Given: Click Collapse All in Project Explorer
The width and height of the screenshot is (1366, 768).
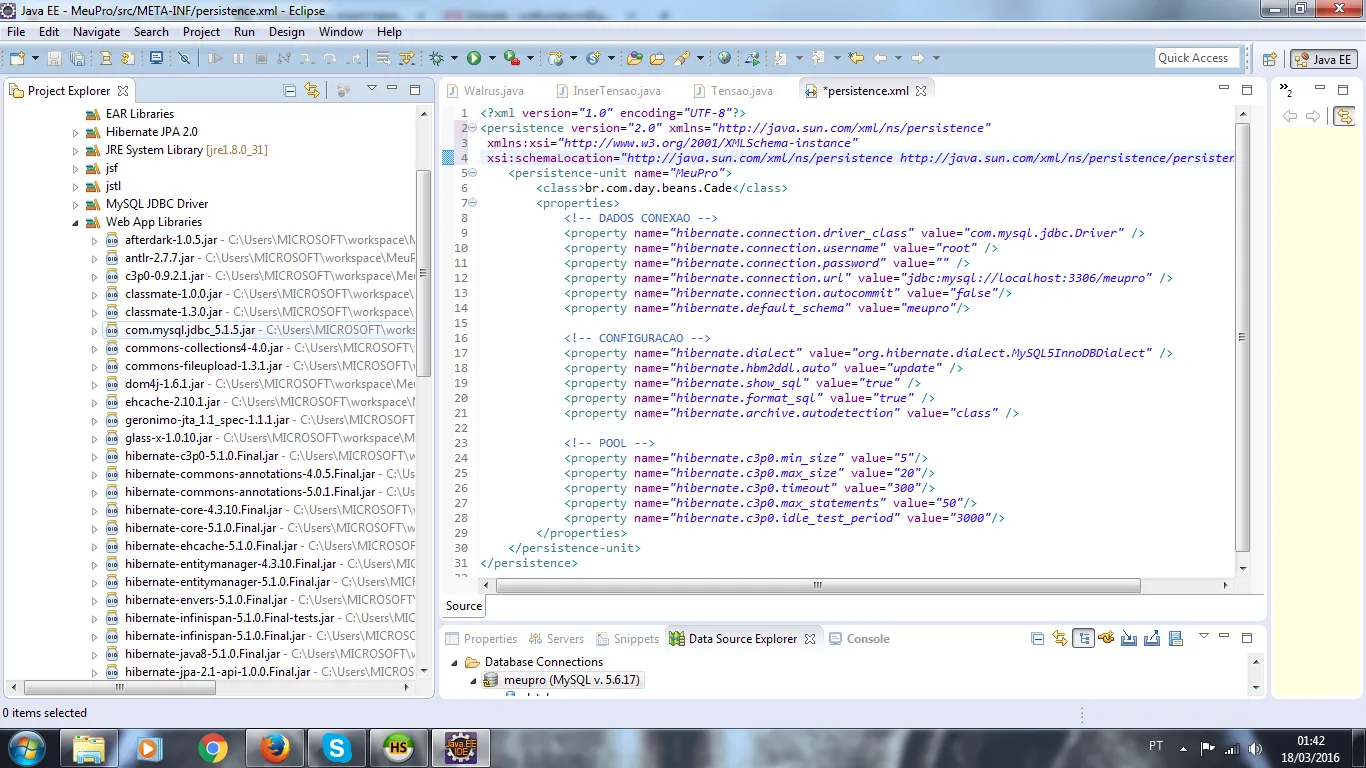Looking at the screenshot, I should coord(290,90).
